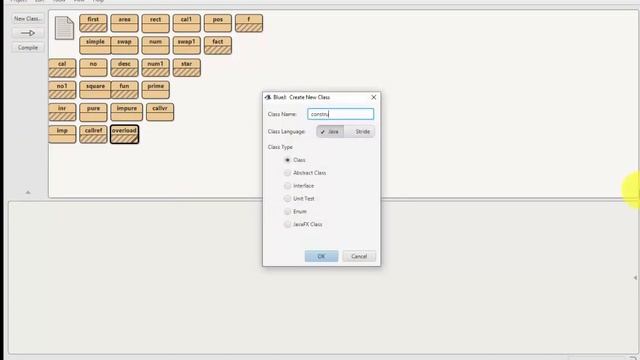Select the 'area' class box
Image resolution: width=640 pixels, height=360 pixels.
124,23
